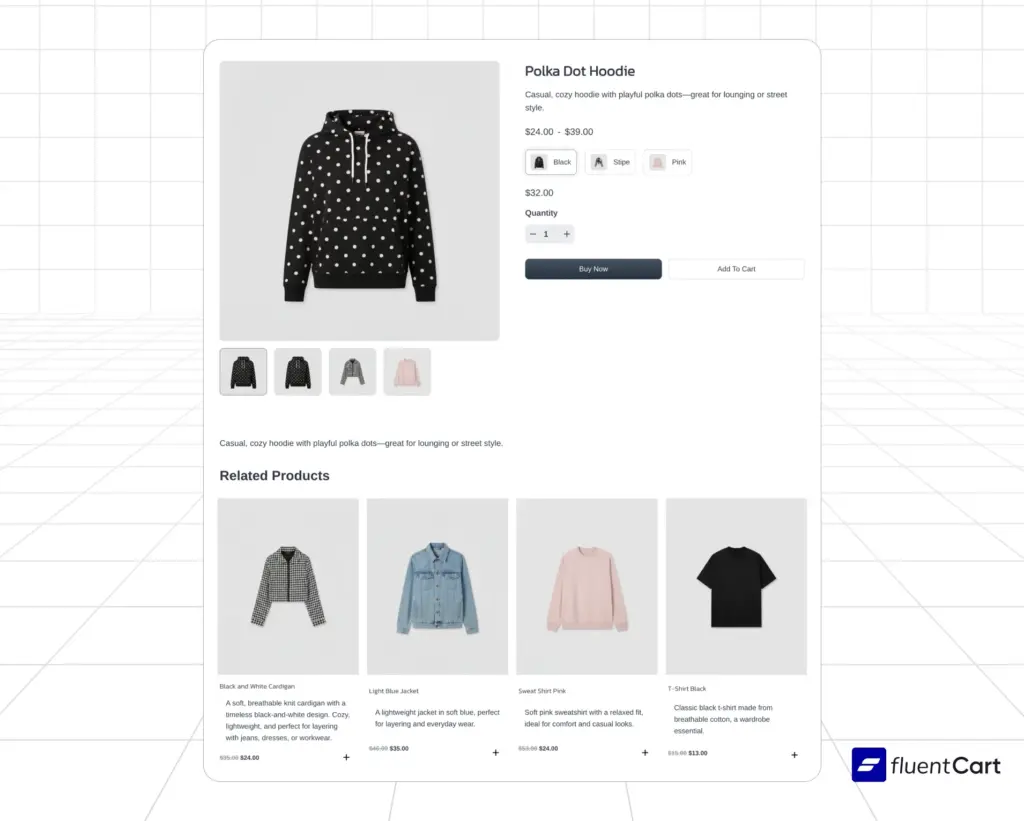Open the T-Shirt Black product image
1024x821 pixels.
coord(736,587)
